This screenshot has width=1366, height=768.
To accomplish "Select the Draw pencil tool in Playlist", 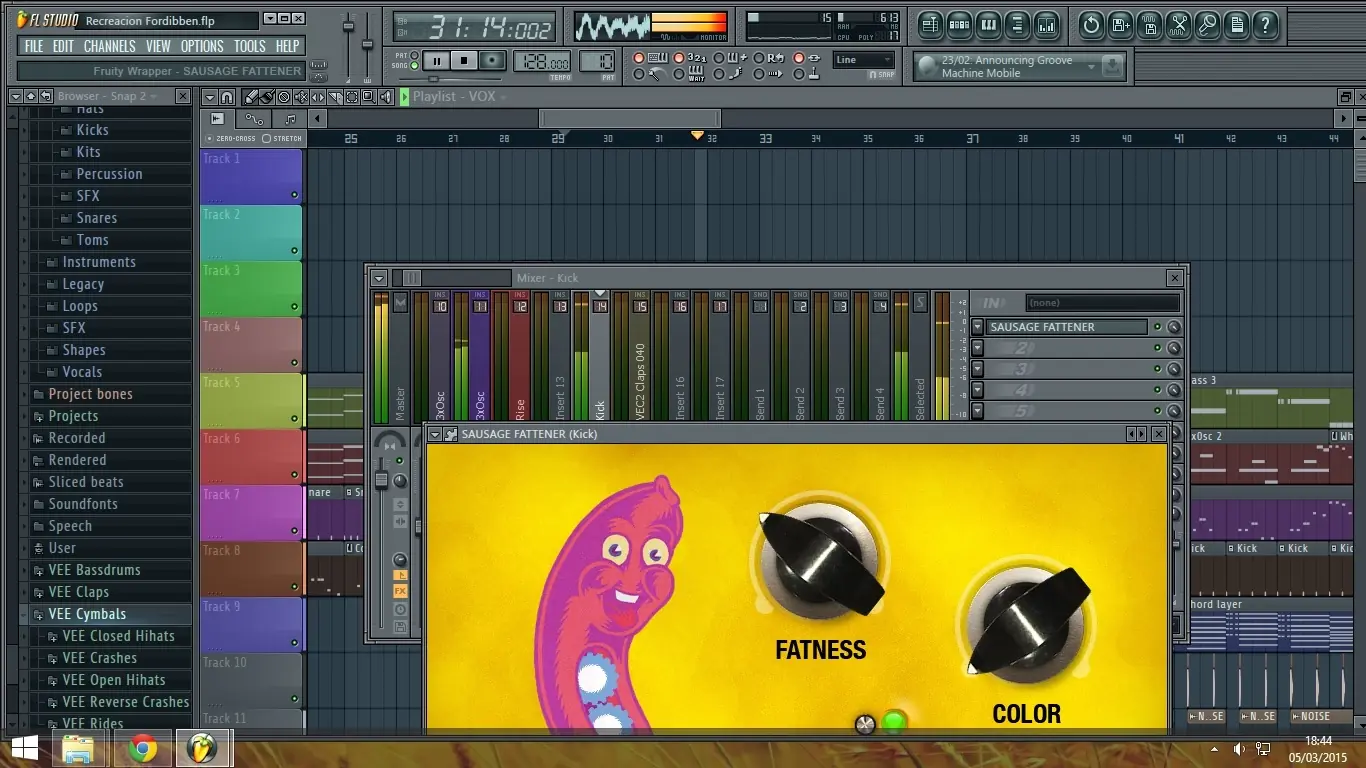I will click(252, 97).
